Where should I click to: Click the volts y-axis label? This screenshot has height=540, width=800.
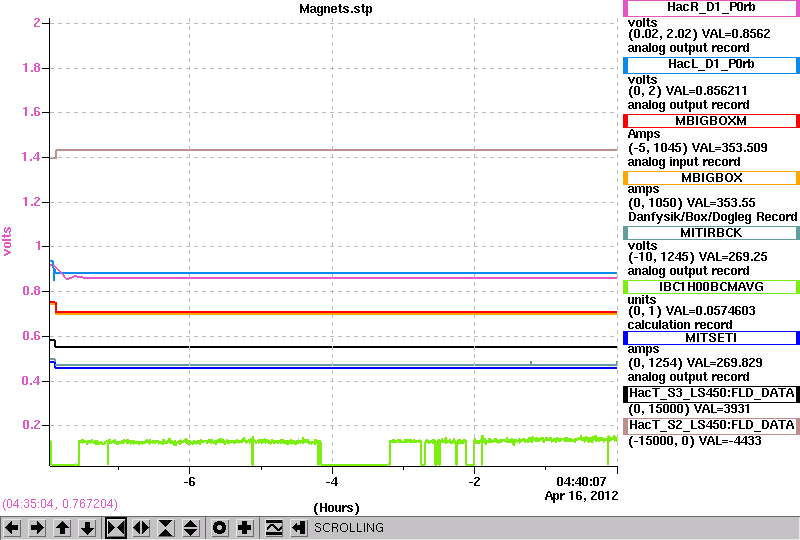pyautogui.click(x=7, y=241)
